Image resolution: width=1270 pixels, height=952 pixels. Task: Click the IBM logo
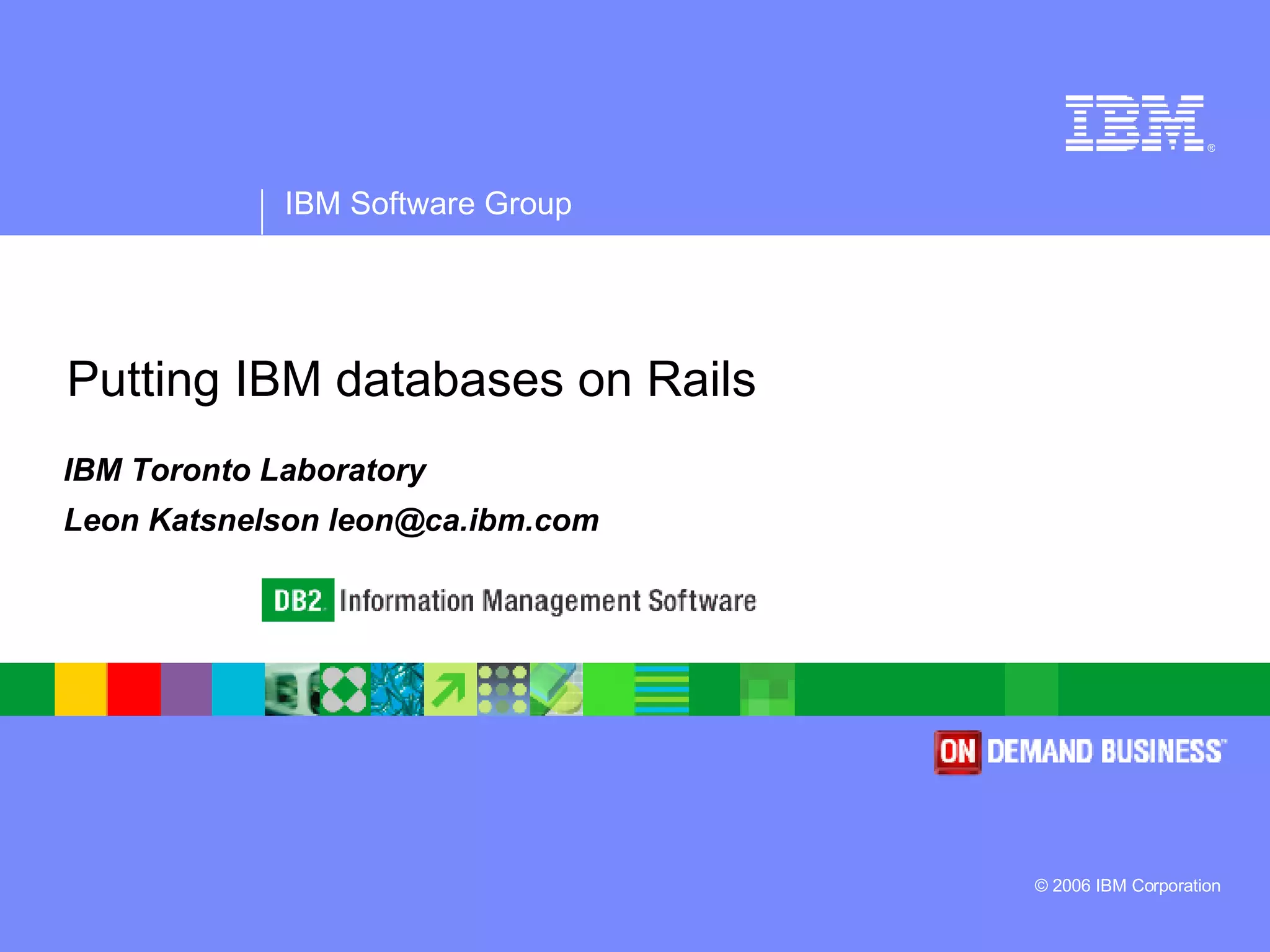[1135, 123]
